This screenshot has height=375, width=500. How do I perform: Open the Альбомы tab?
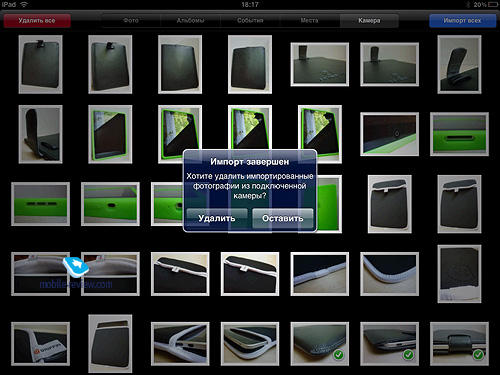(x=190, y=20)
